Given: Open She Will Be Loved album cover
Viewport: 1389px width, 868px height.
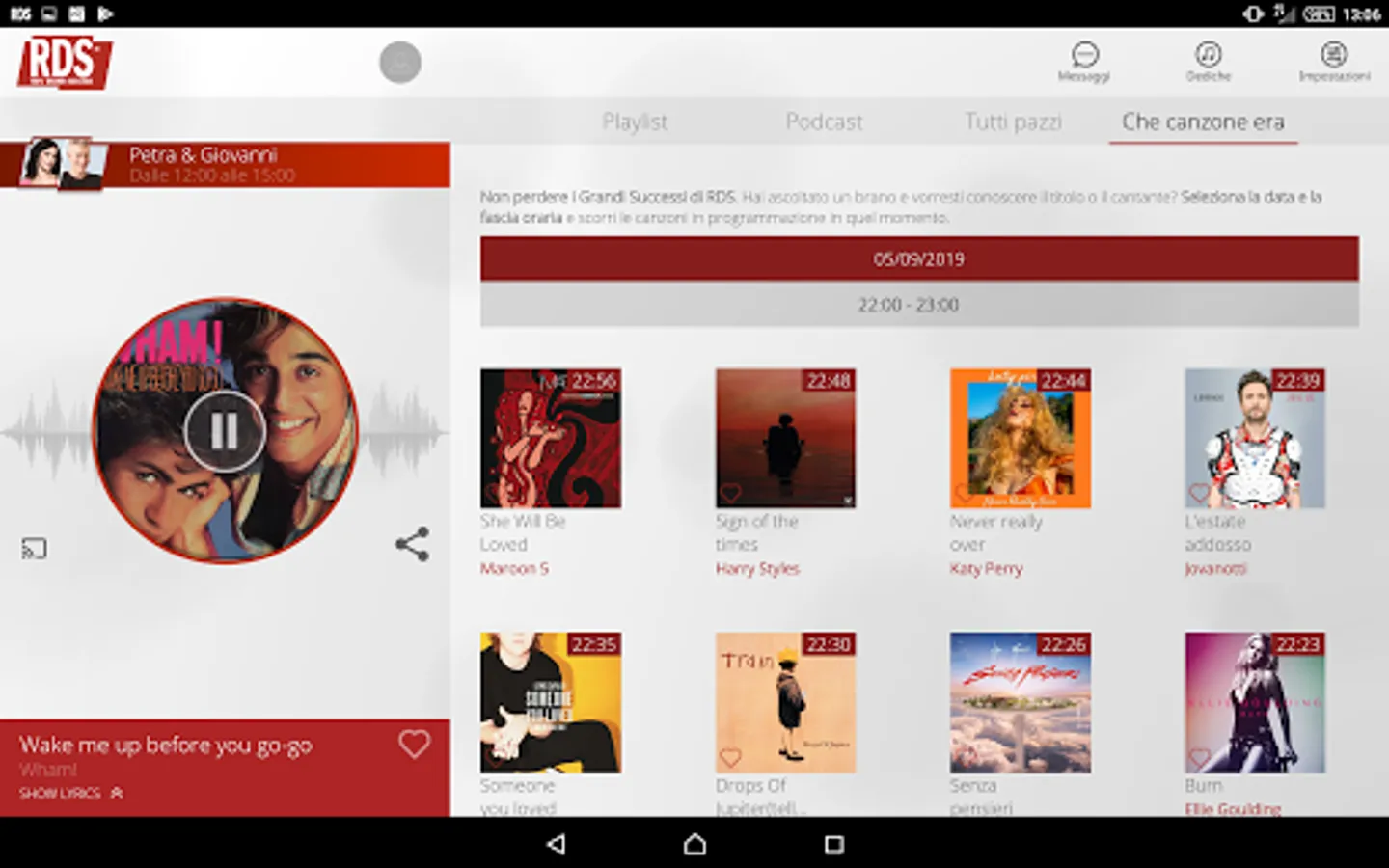Looking at the screenshot, I should pos(551,438).
